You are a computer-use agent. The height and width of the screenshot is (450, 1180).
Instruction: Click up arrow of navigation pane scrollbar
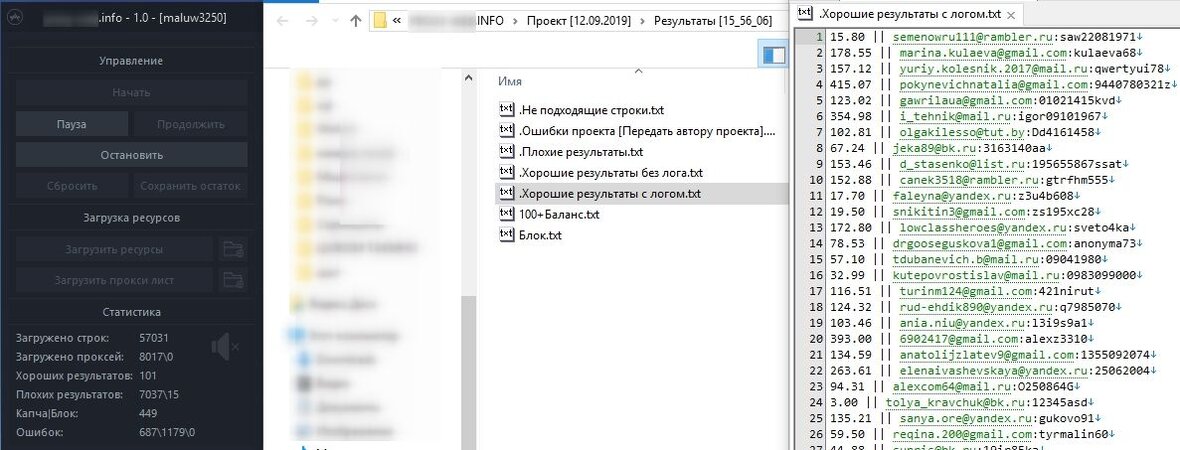click(468, 77)
